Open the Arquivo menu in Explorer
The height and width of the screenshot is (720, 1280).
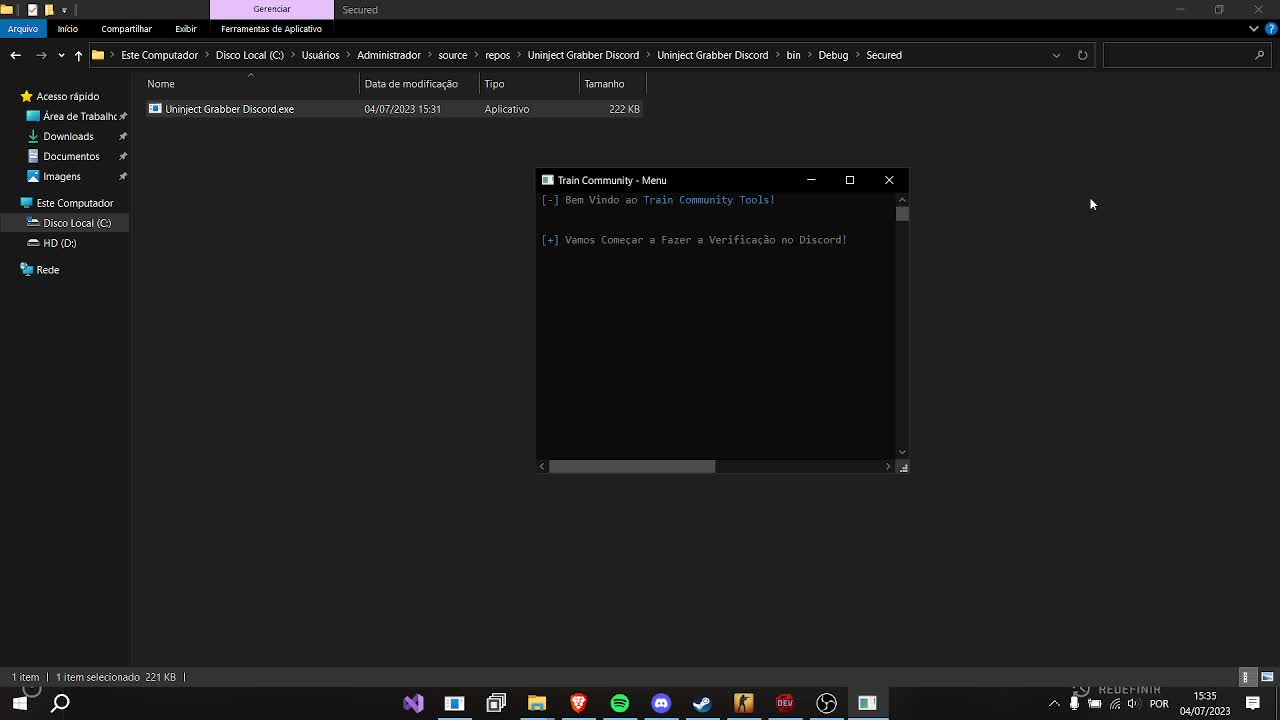pyautogui.click(x=22, y=29)
